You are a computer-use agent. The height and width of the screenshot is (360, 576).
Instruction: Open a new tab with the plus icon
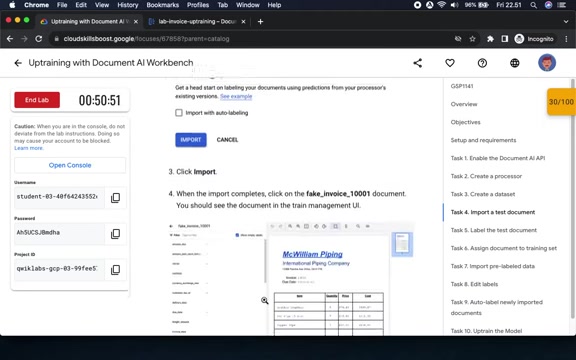[260, 22]
